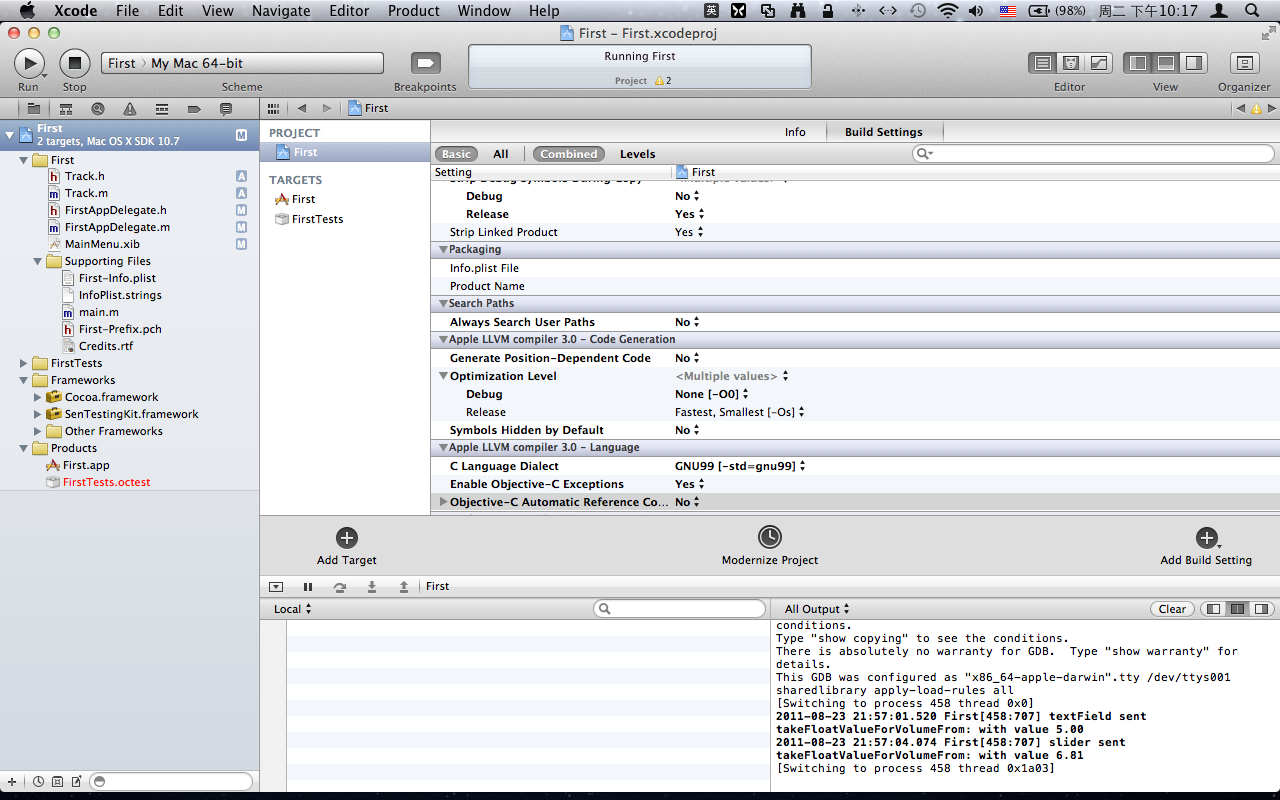Hide the navigator pane via View control
The height and width of the screenshot is (800, 1280).
pyautogui.click(x=1138, y=63)
